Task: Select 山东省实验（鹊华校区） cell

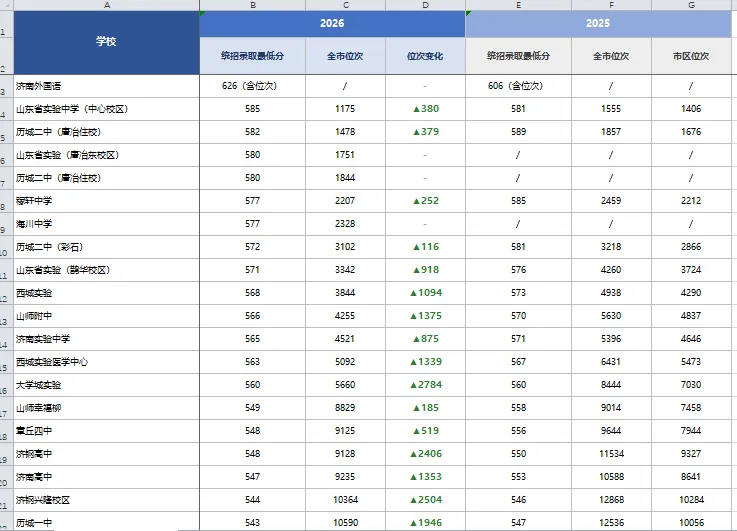Action: coord(107,270)
